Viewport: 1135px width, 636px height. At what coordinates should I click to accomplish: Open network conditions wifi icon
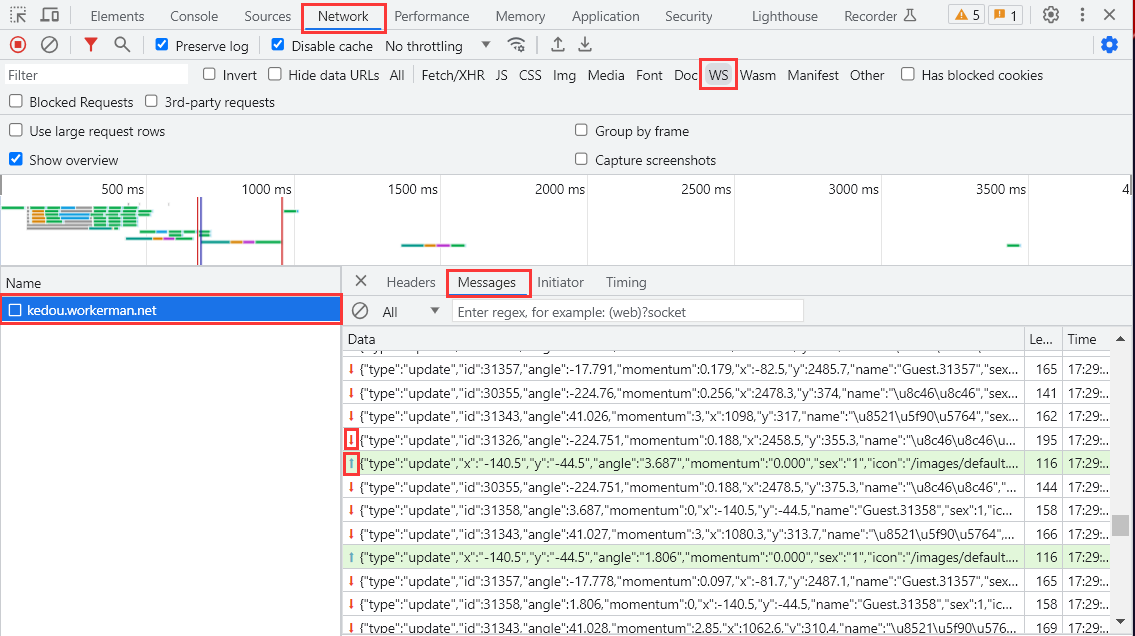[516, 45]
